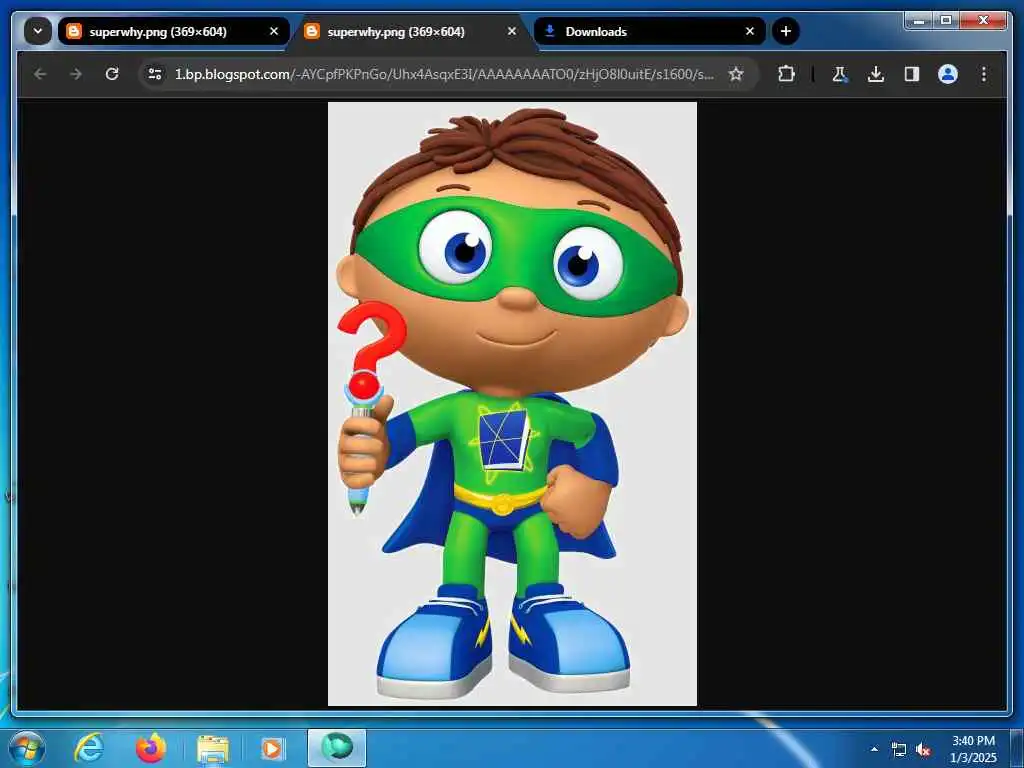Show hidden system tray icons
This screenshot has width=1024, height=768.
coord(874,749)
